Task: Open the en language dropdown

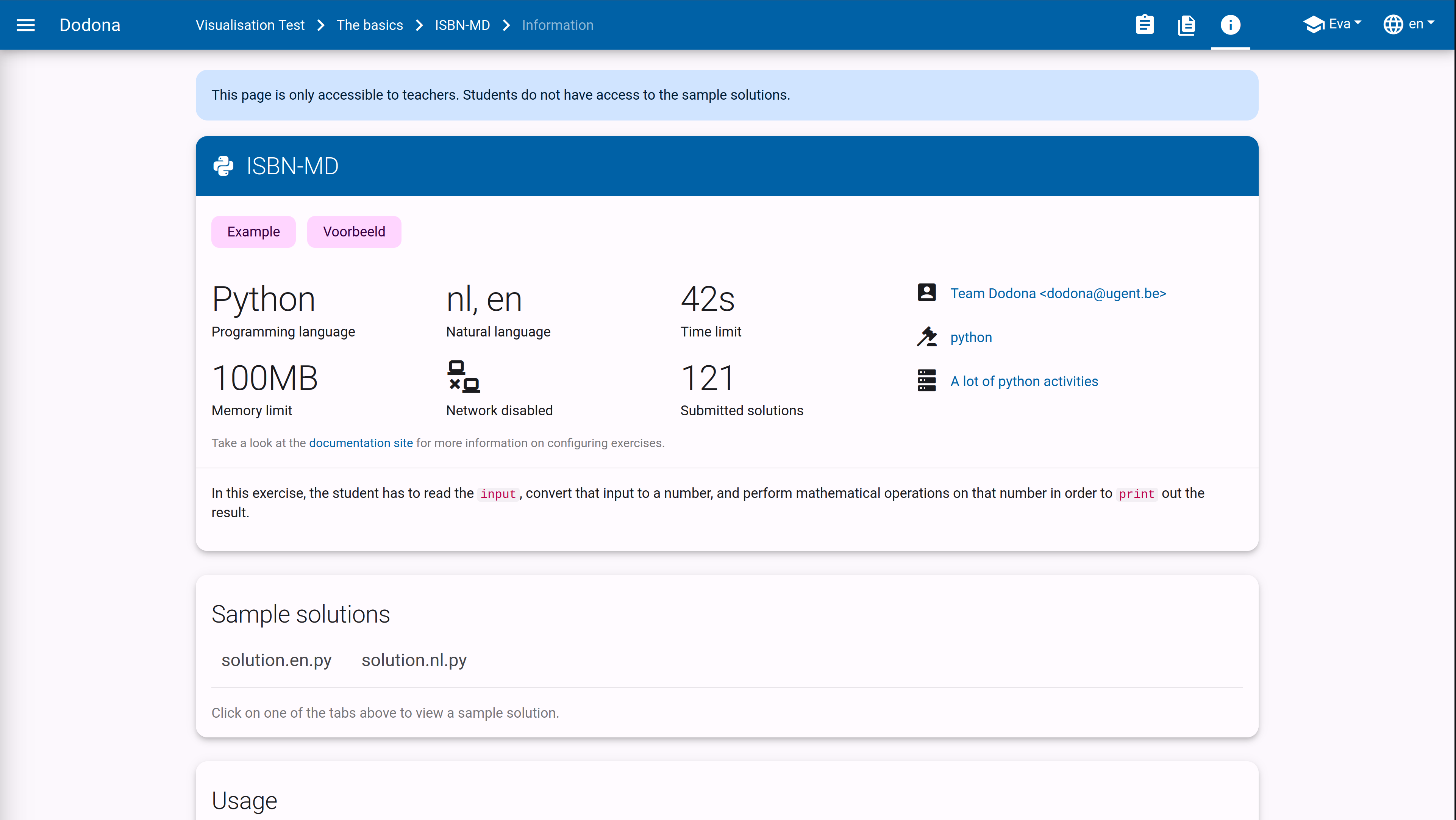Action: (x=1409, y=24)
